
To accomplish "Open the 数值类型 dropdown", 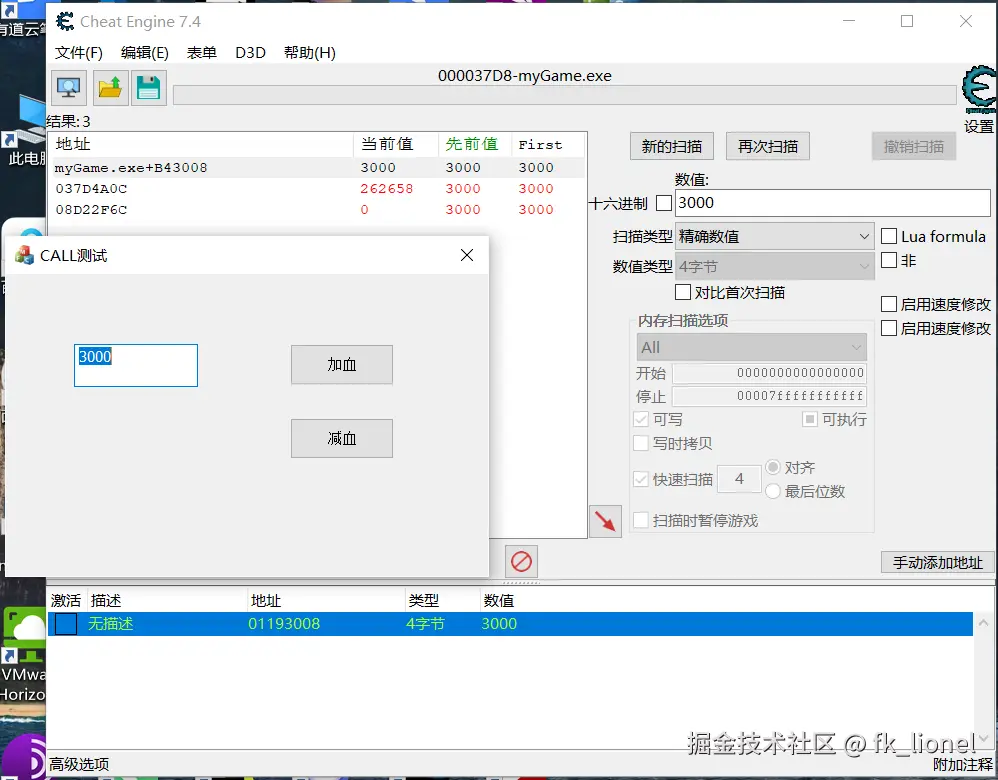I will (x=774, y=265).
